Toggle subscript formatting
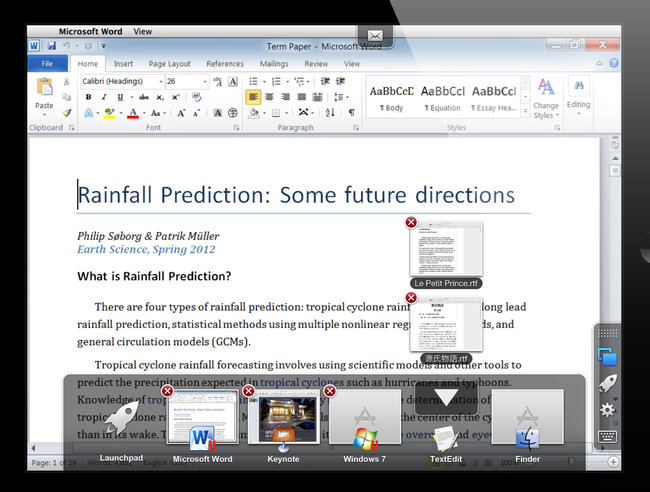The height and width of the screenshot is (492, 650). [160, 97]
